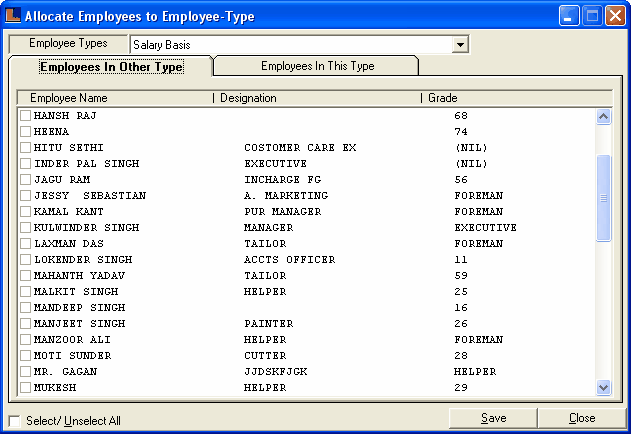The height and width of the screenshot is (434, 631).
Task: Check the box for MALKIT SINGH
Action: (25, 291)
